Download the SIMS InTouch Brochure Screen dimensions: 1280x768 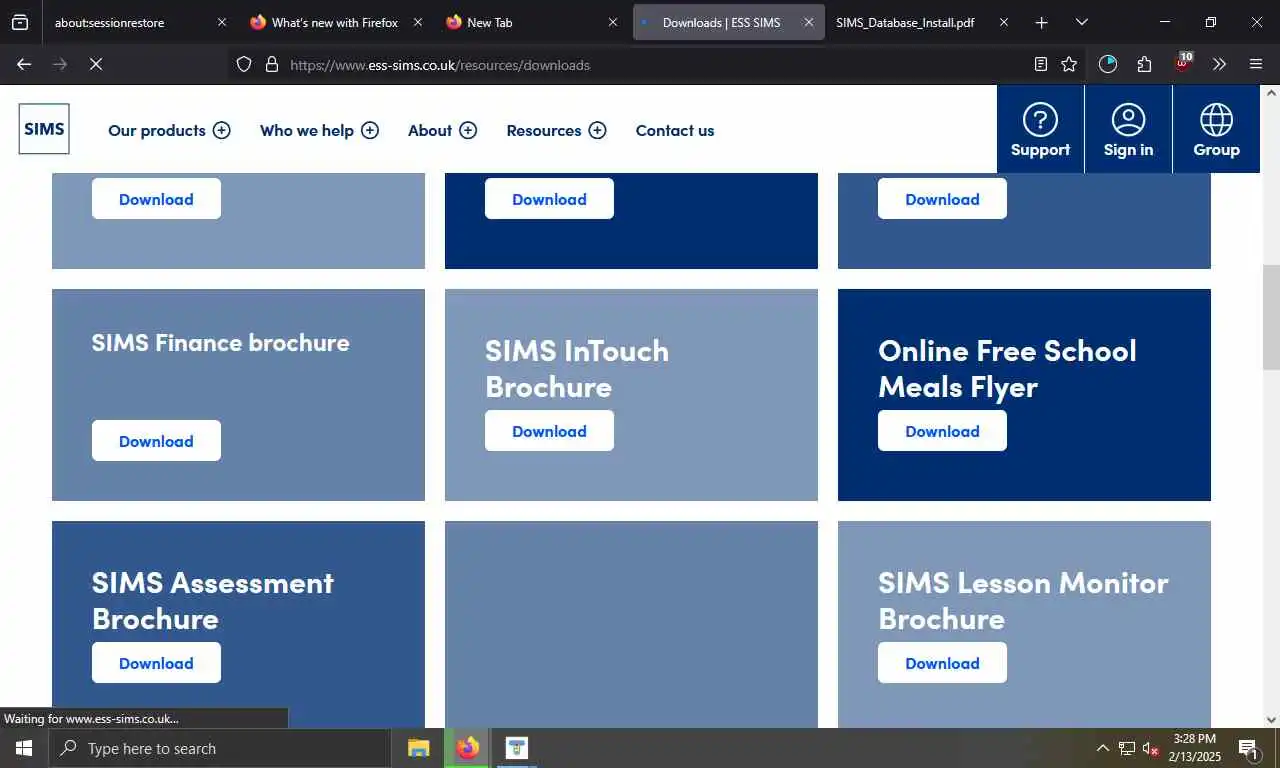(x=549, y=431)
